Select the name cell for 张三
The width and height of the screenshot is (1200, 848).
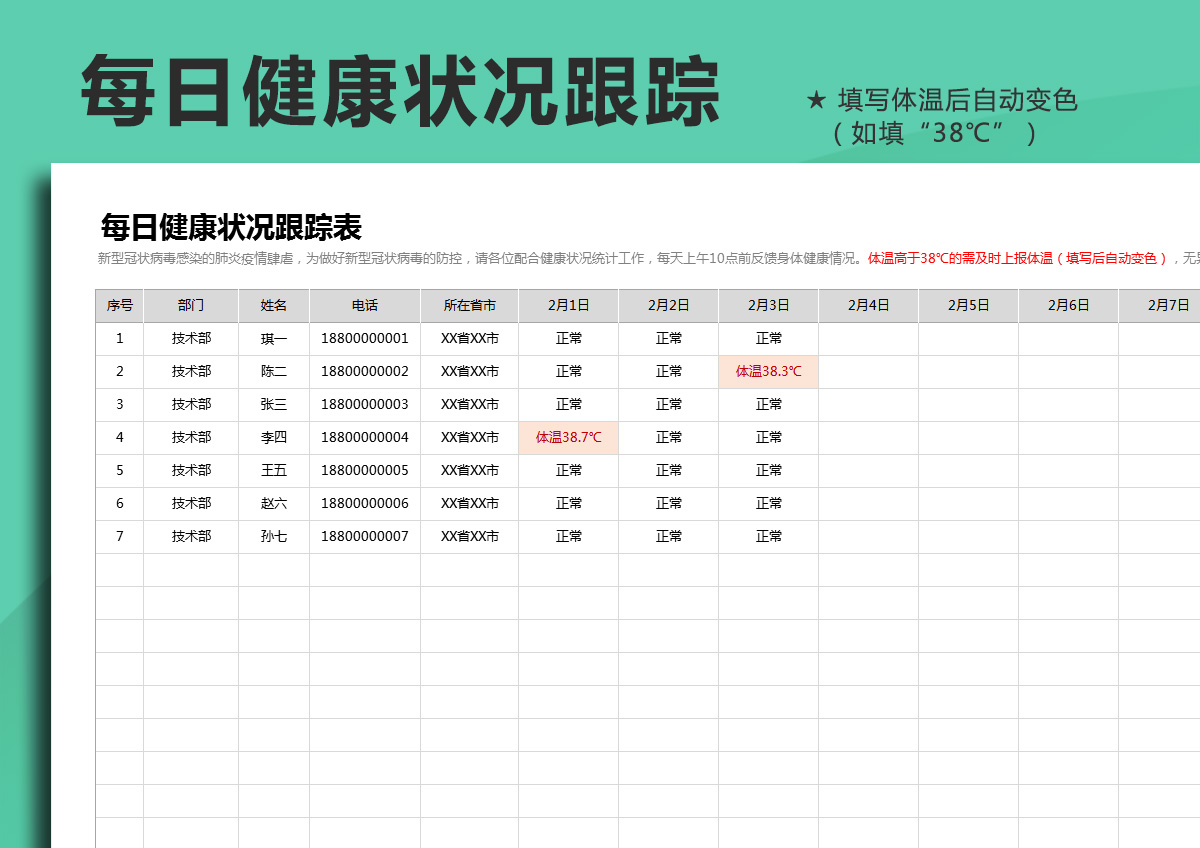click(274, 404)
